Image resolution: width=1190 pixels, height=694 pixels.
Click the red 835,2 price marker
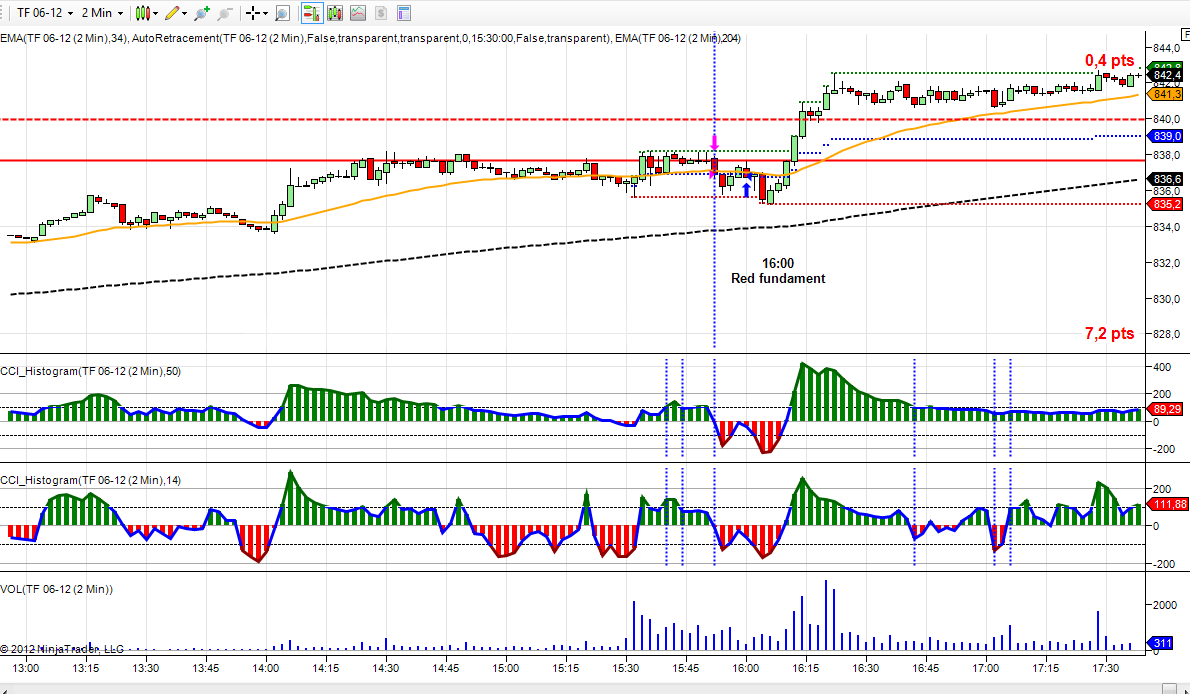pos(1166,204)
